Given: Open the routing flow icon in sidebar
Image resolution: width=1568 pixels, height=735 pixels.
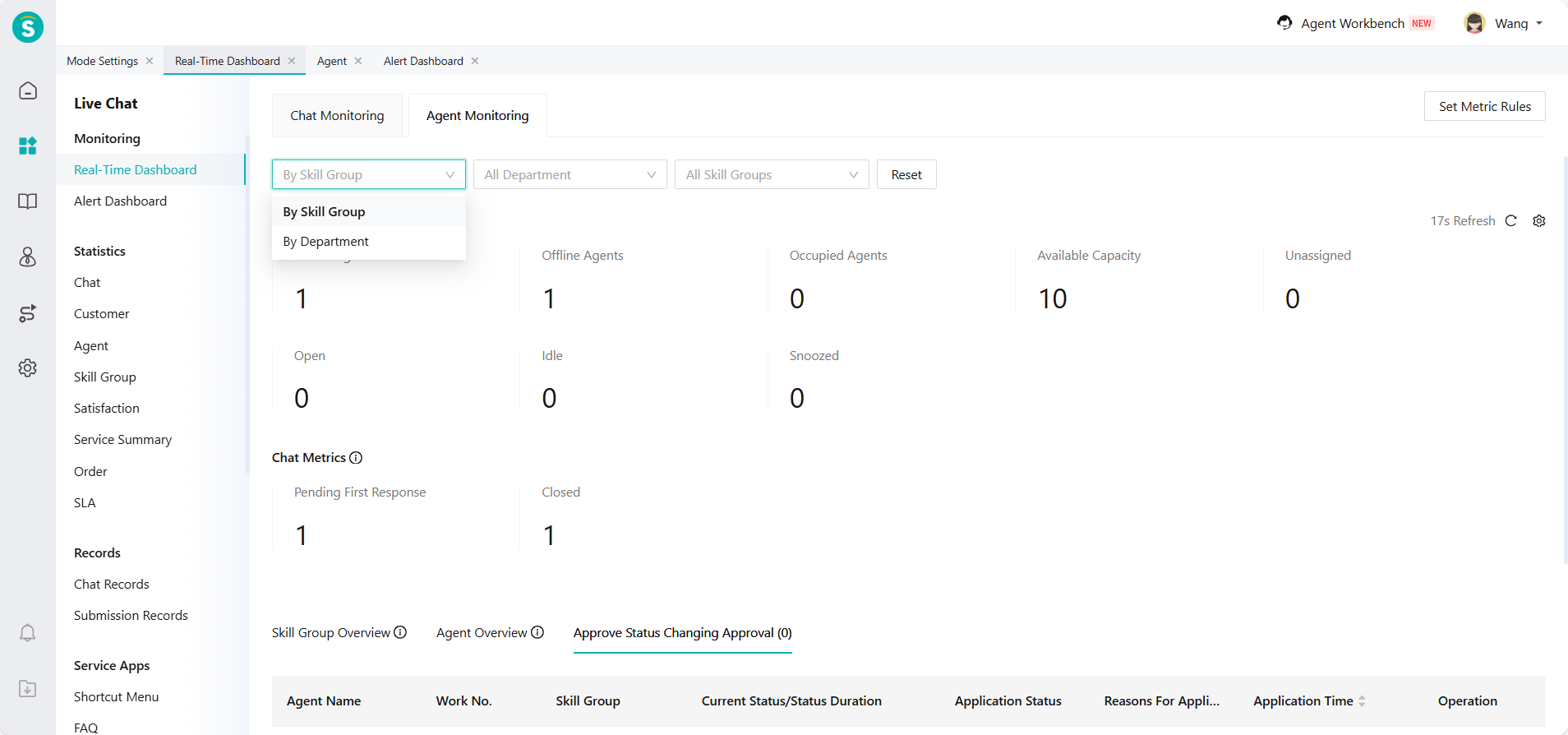Looking at the screenshot, I should point(28,313).
